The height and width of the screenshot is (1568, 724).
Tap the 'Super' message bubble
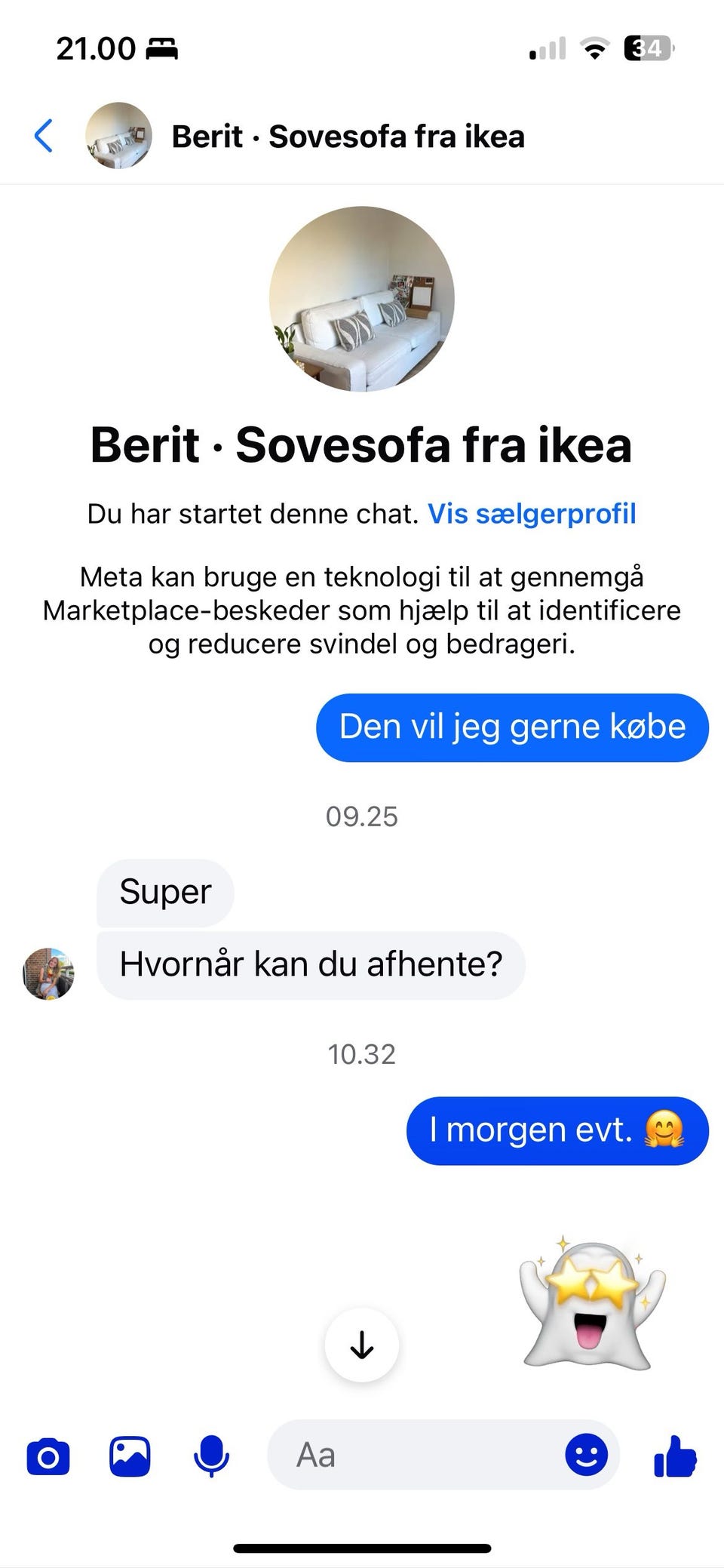click(x=165, y=893)
